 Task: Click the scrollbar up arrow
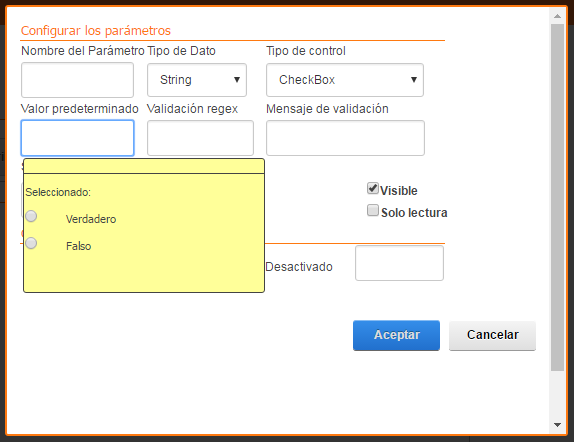coord(558,16)
